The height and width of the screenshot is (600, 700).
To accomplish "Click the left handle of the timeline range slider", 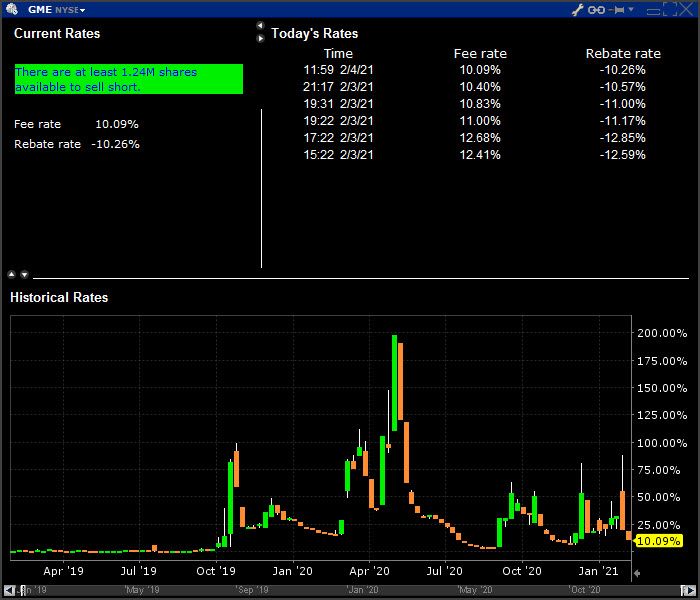I will point(23,590).
